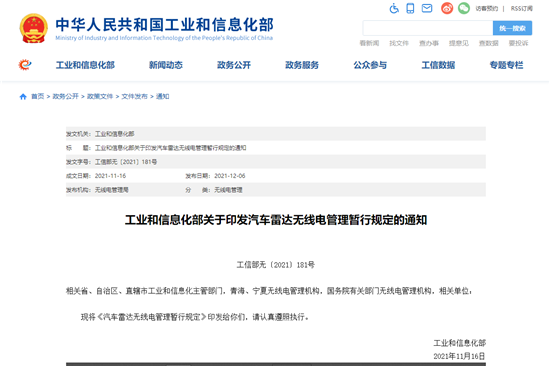Click the English ministry name subtitle
The height and width of the screenshot is (366, 550).
click(x=164, y=38)
